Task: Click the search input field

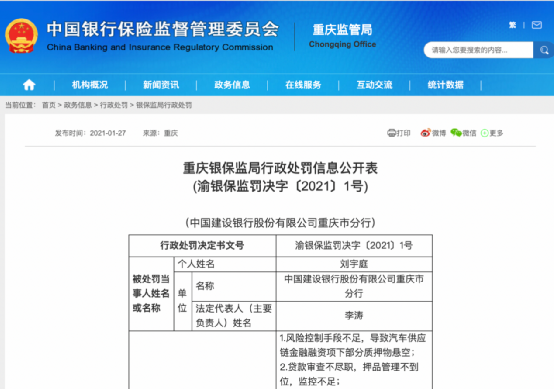Action: 479,50
